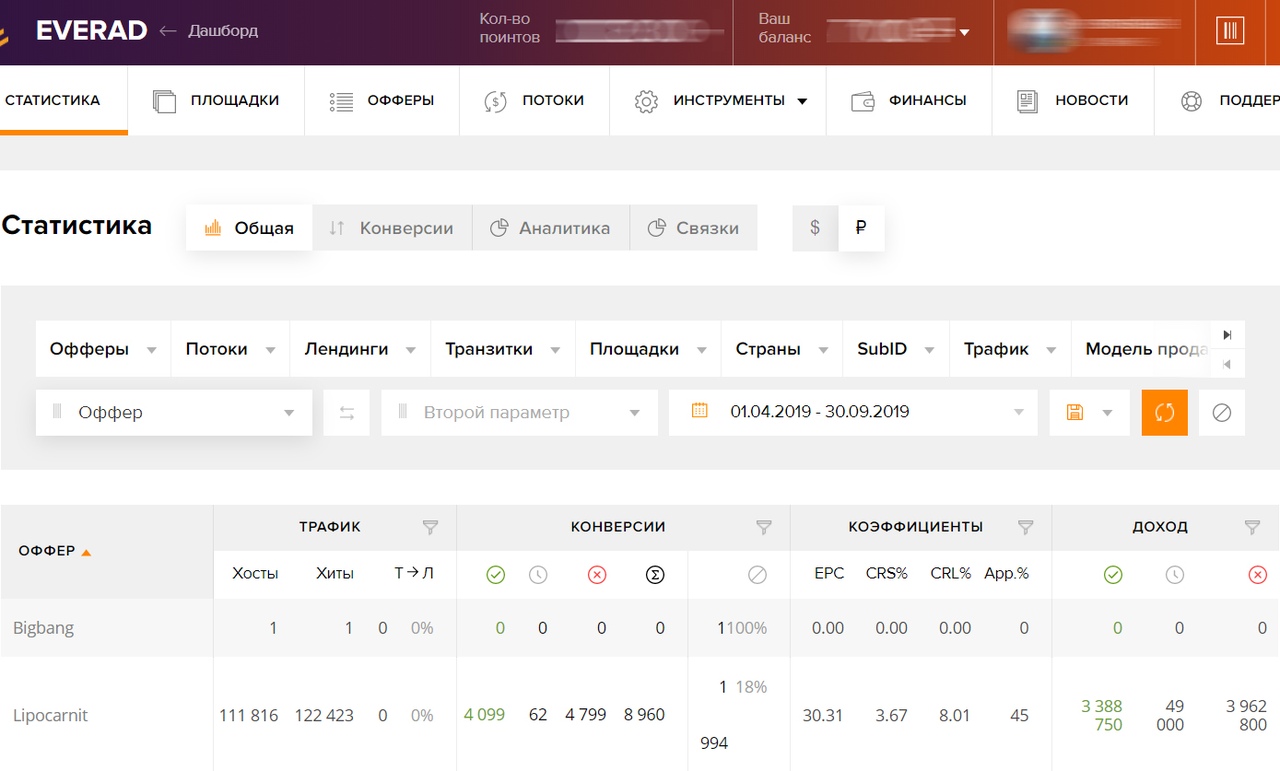
Task: Click pending income clock icon
Action: 1175,574
